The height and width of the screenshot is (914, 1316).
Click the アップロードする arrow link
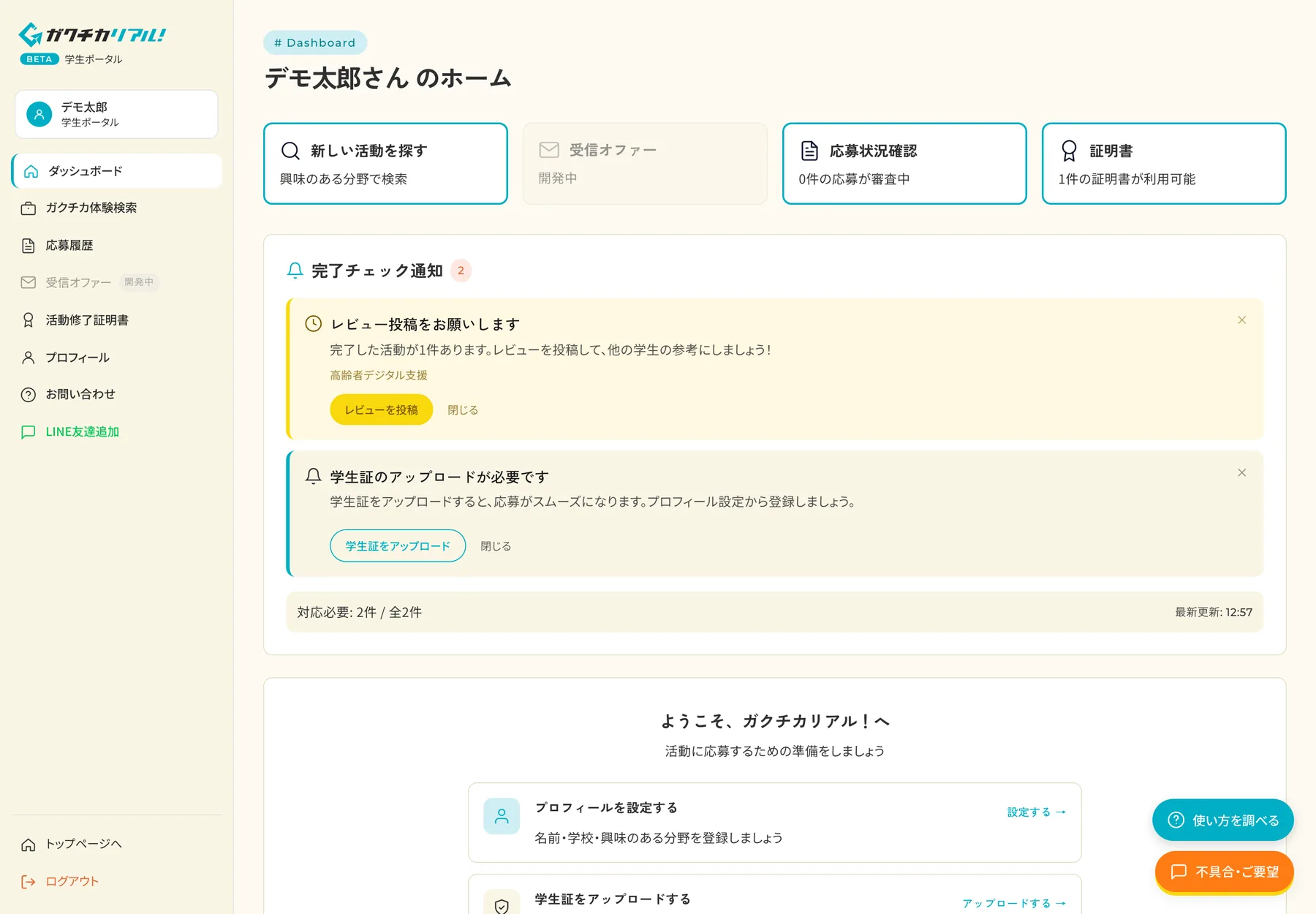tap(1014, 904)
